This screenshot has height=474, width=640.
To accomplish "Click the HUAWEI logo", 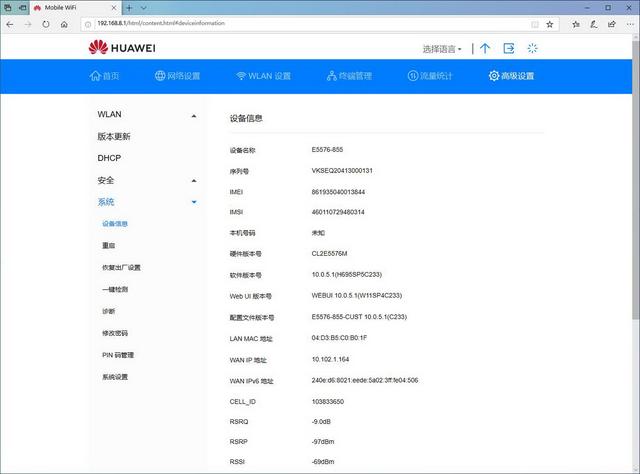I will (122, 48).
